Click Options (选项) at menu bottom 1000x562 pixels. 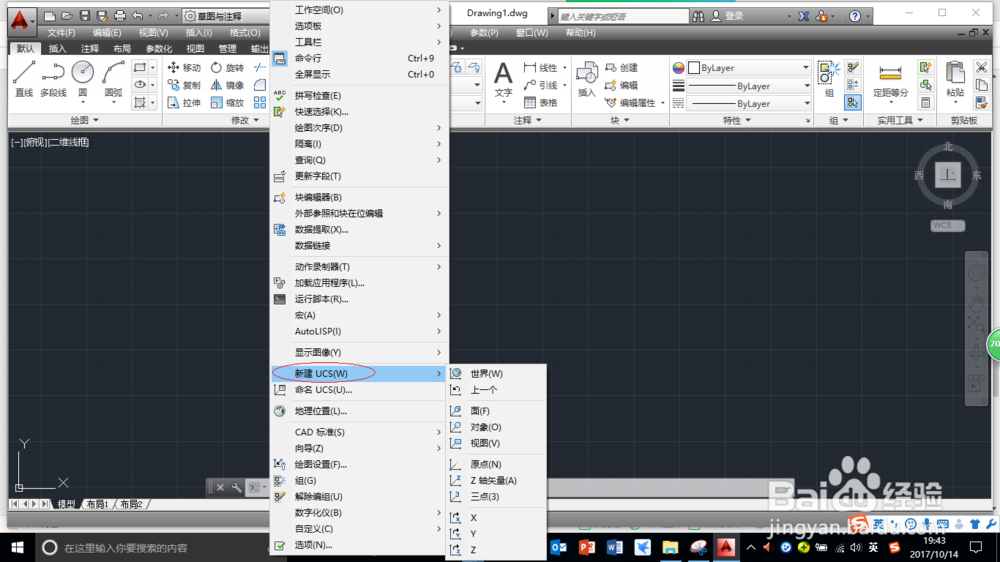pos(360,545)
